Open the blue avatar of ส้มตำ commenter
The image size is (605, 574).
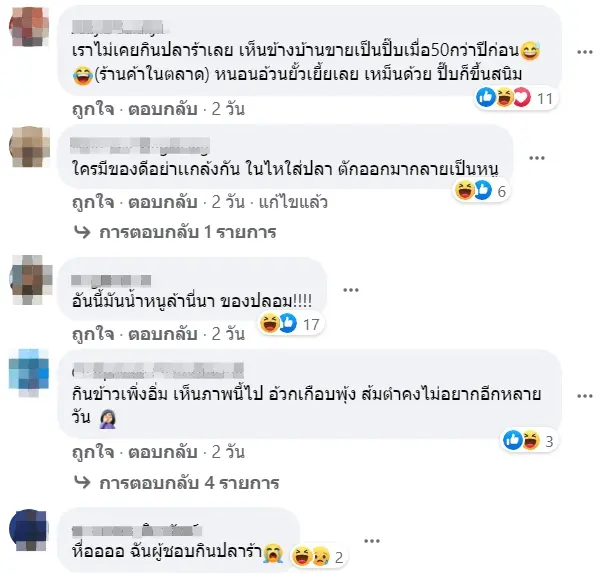coord(29,373)
